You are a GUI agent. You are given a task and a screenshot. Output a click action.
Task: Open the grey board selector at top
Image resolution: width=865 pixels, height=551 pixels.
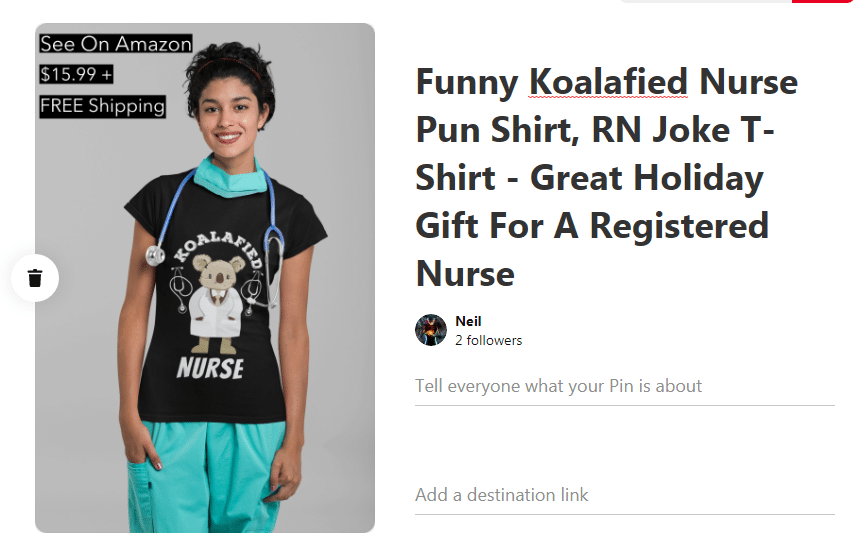tap(706, 1)
